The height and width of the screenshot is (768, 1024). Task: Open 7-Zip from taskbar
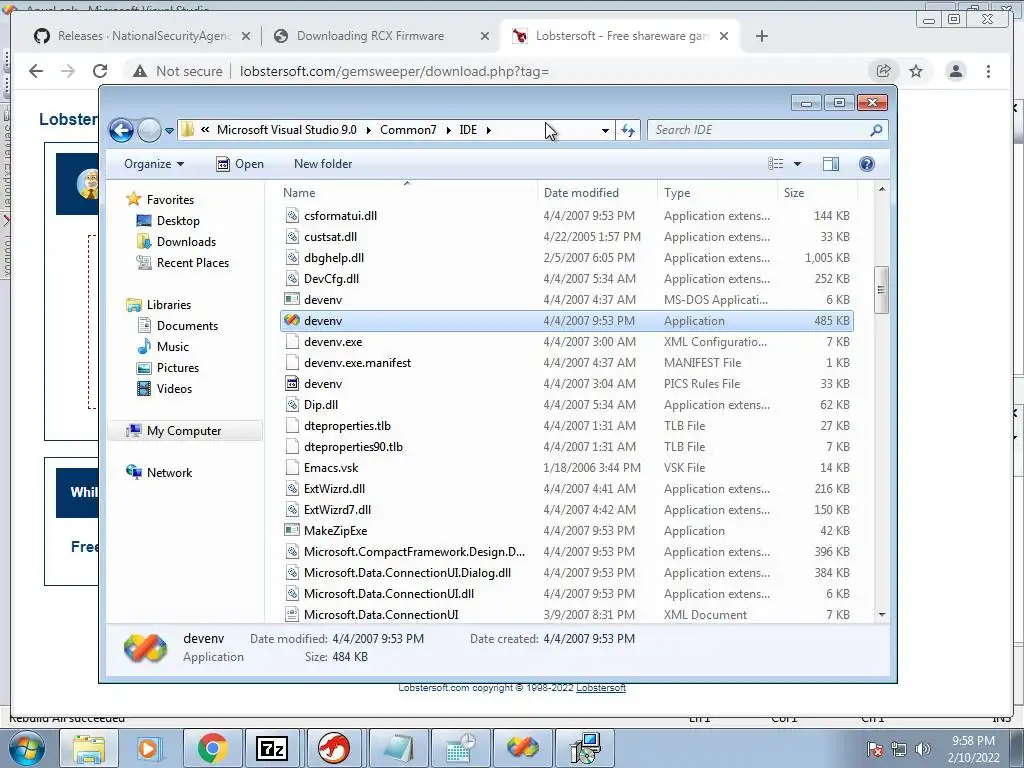tap(272, 748)
